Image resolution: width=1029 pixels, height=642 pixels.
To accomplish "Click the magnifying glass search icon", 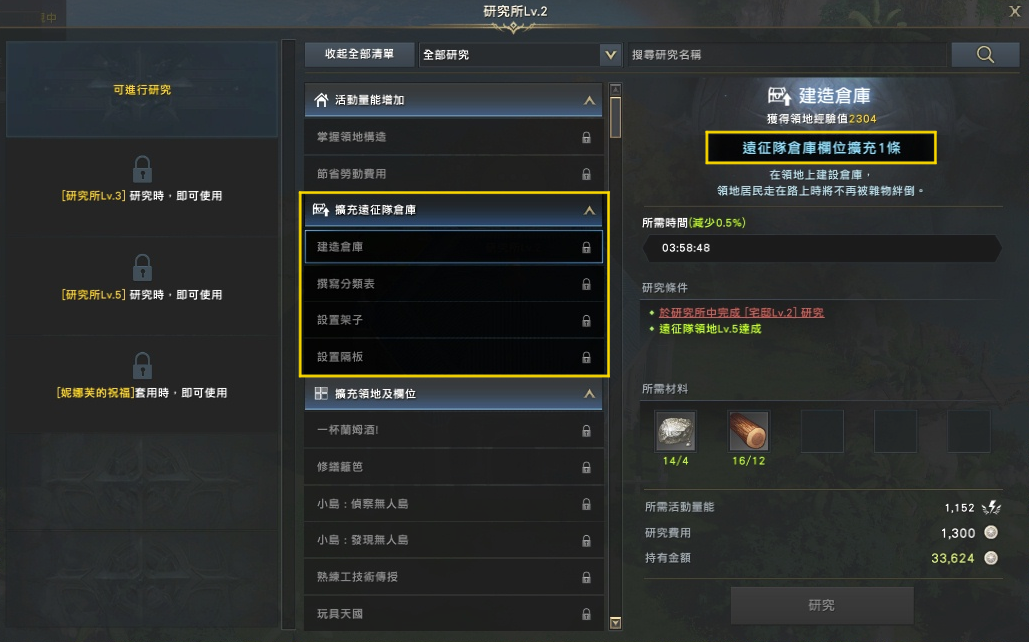I will (984, 54).
